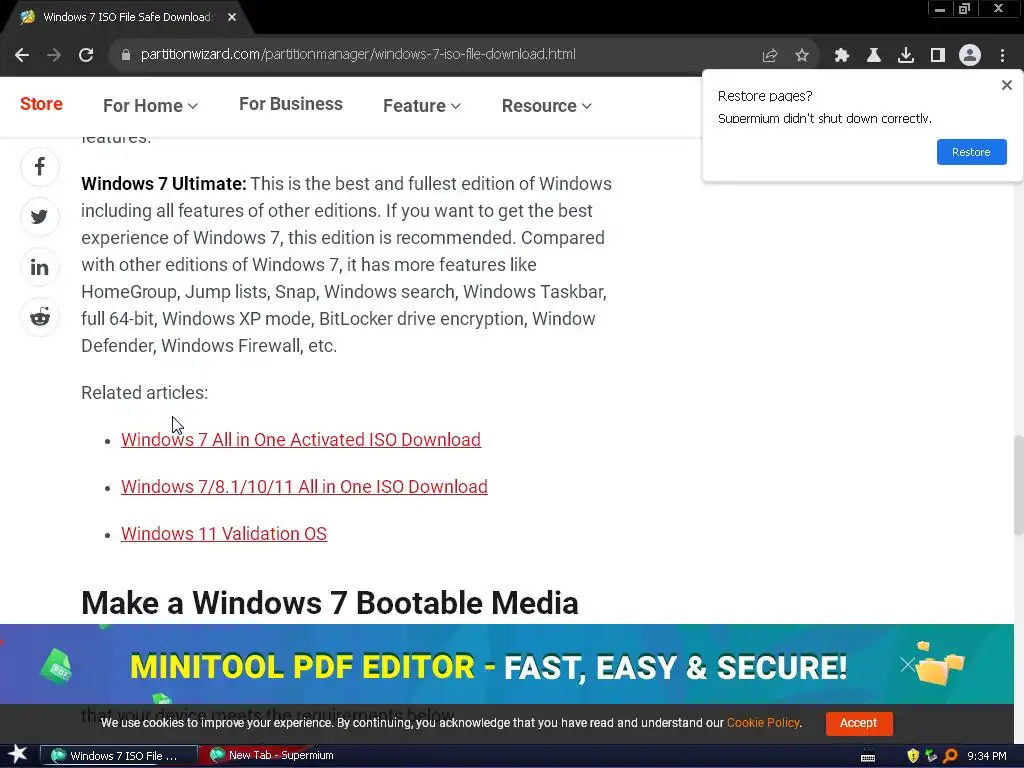Click the magnifier tray icon
Viewport: 1024px width, 768px height.
[950, 756]
